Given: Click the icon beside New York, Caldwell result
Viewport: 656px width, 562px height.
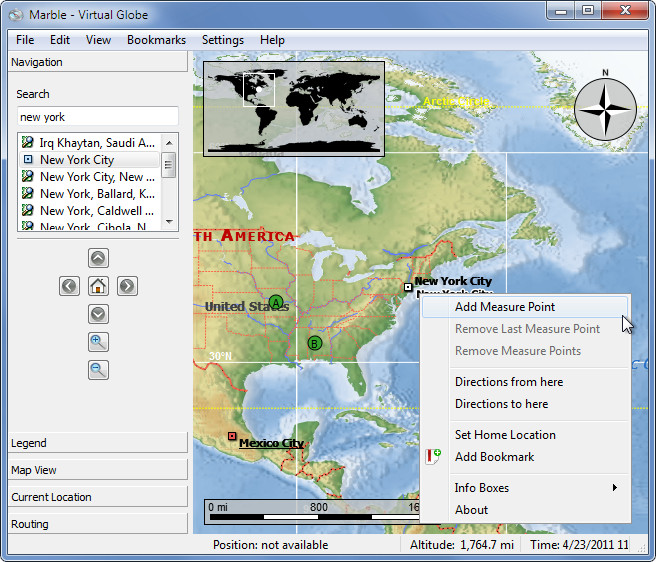Looking at the screenshot, I should pyautogui.click(x=28, y=210).
